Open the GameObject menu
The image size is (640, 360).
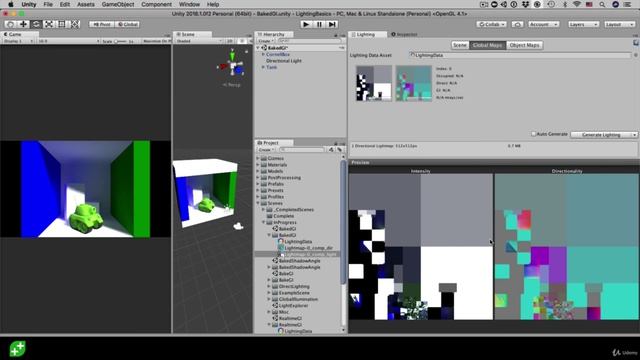point(118,4)
